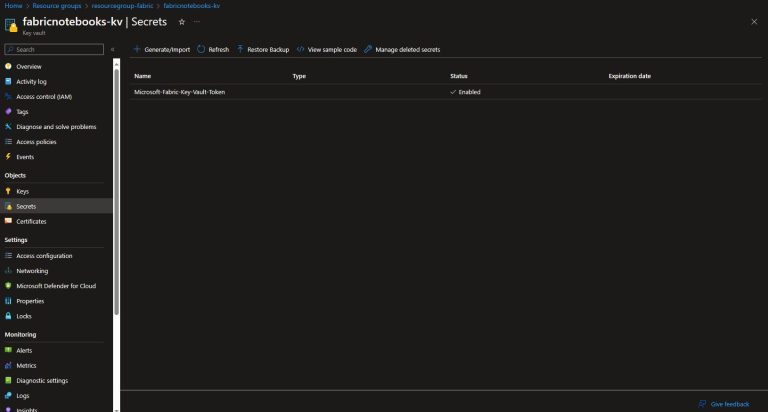Screen dimensions: 768x412
Task: Open the Resource groups breadcrumb link
Action: [x=57, y=6]
